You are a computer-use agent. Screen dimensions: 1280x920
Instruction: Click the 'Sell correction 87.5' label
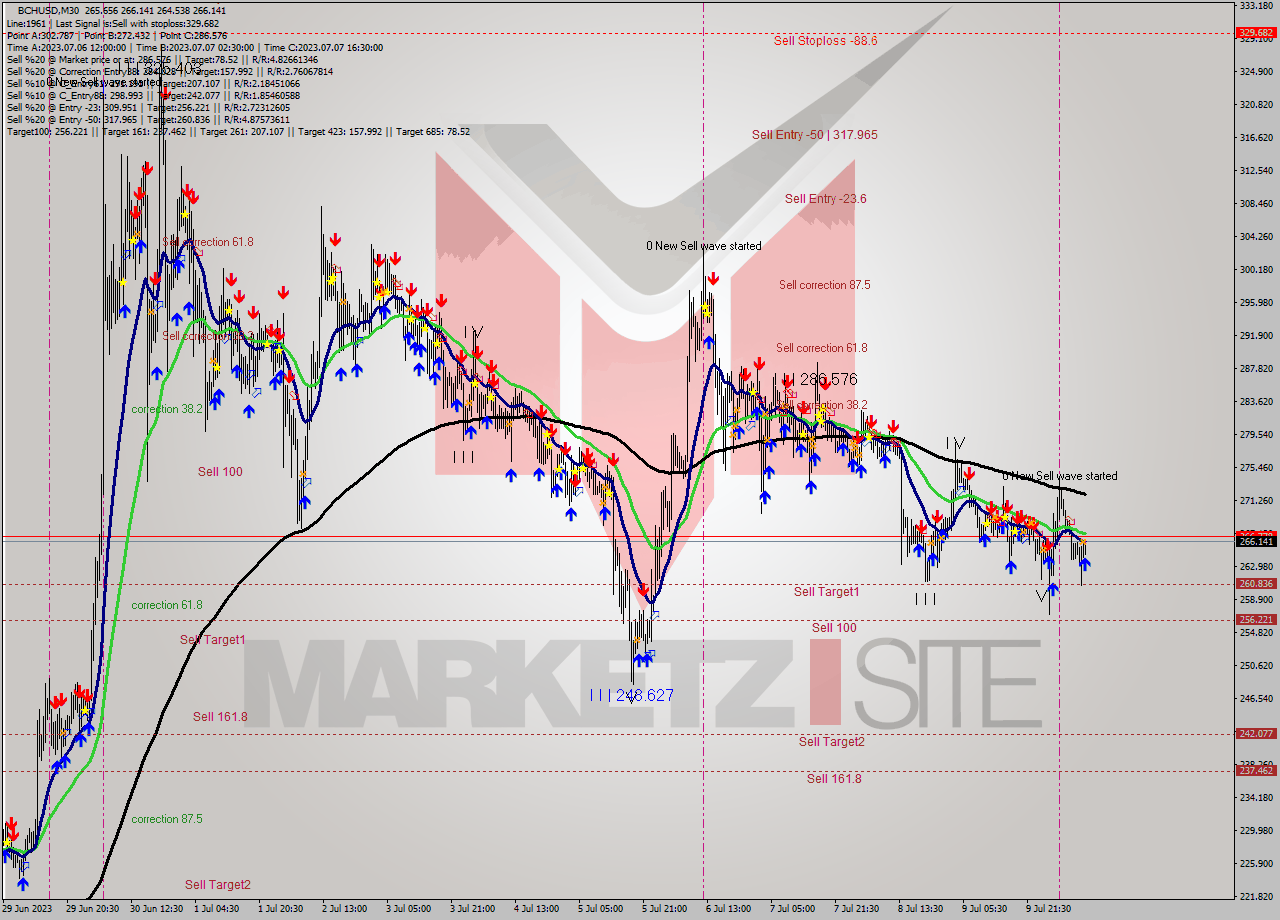coord(825,285)
